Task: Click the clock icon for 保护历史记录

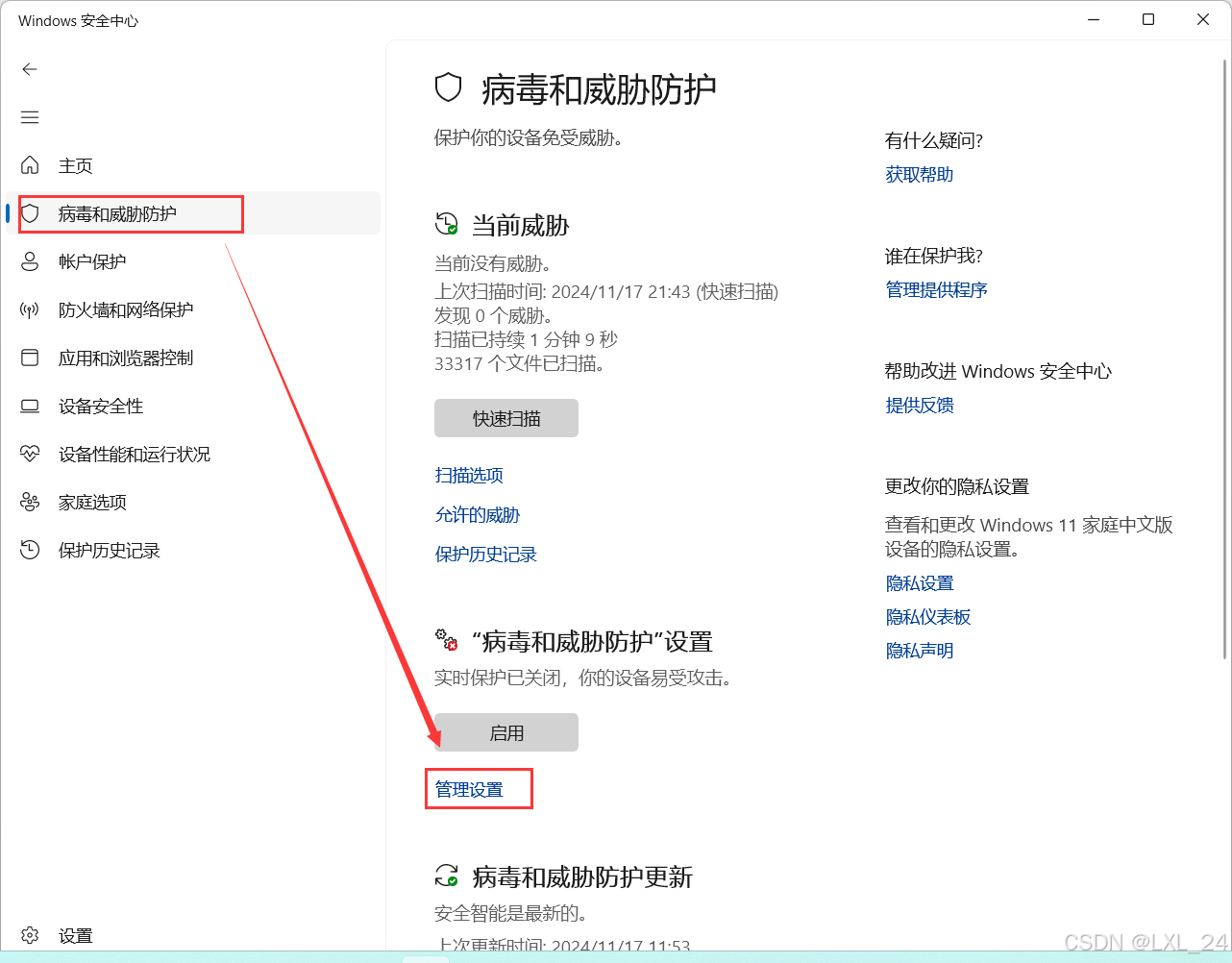Action: [30, 550]
